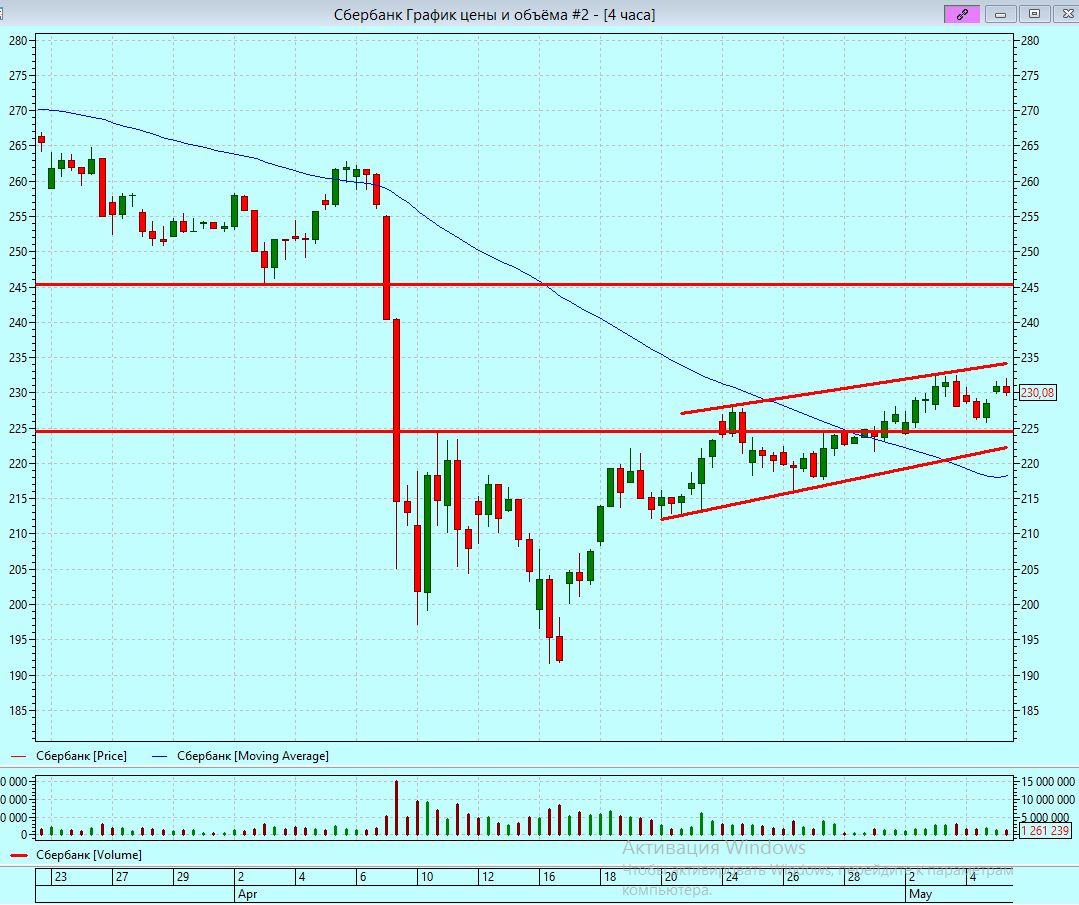The height and width of the screenshot is (905, 1079).
Task: Click the 280 label on right price axis
Action: coord(1029,41)
